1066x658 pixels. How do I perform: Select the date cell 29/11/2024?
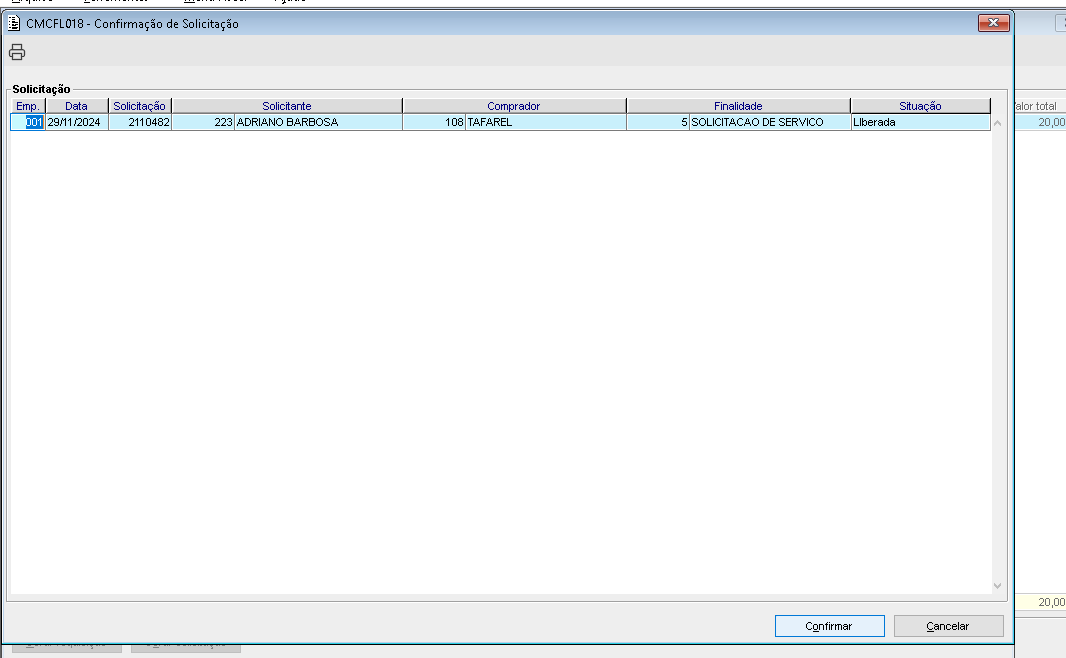click(77, 123)
